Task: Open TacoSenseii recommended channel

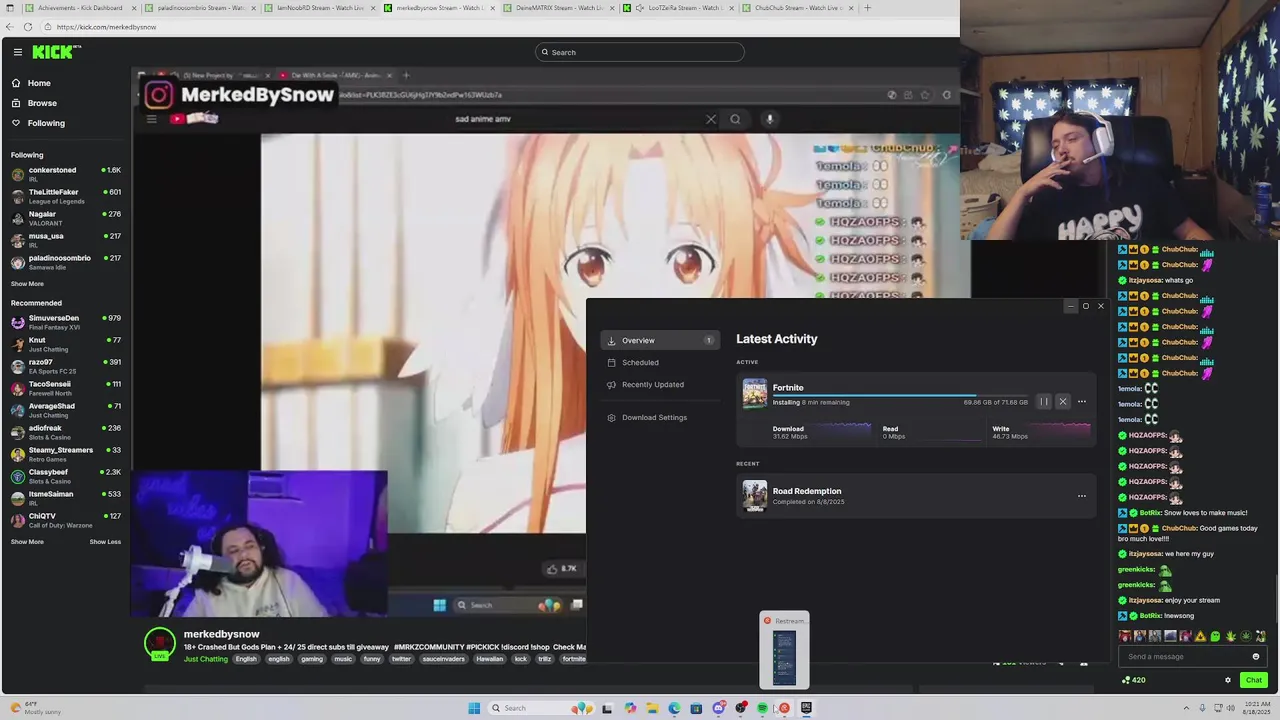Action: pyautogui.click(x=65, y=388)
